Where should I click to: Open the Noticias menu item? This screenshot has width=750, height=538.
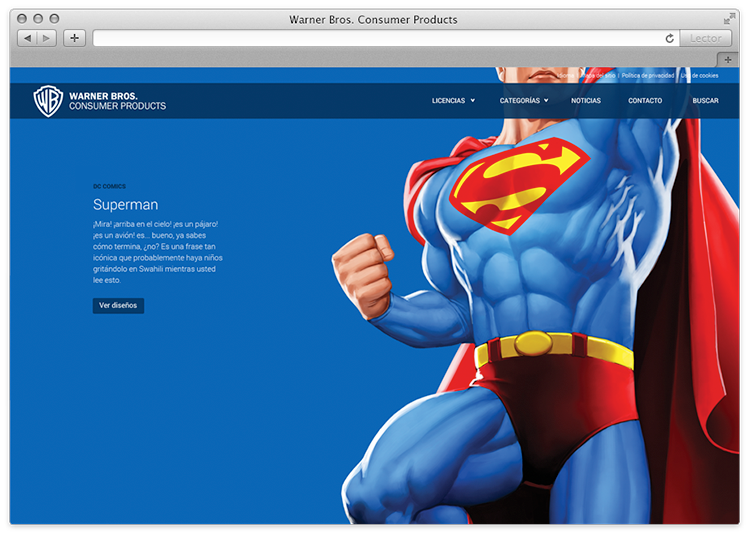click(586, 101)
